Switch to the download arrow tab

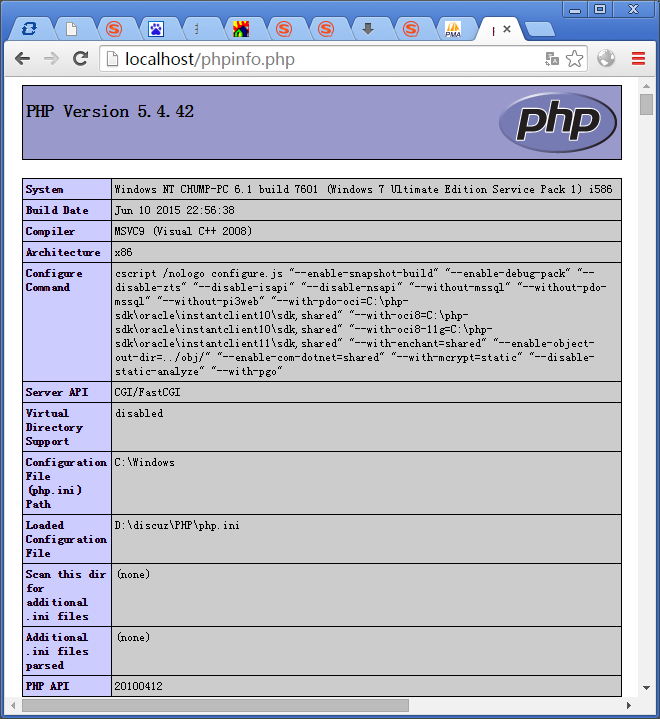(368, 29)
